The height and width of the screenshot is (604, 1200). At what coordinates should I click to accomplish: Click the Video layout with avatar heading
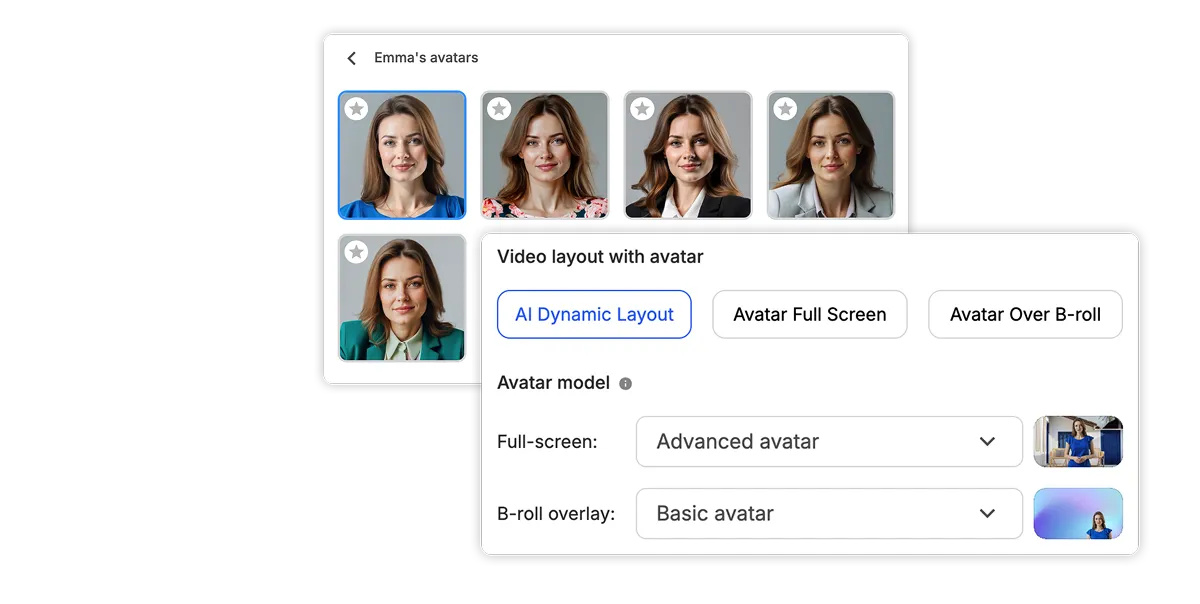pos(600,257)
